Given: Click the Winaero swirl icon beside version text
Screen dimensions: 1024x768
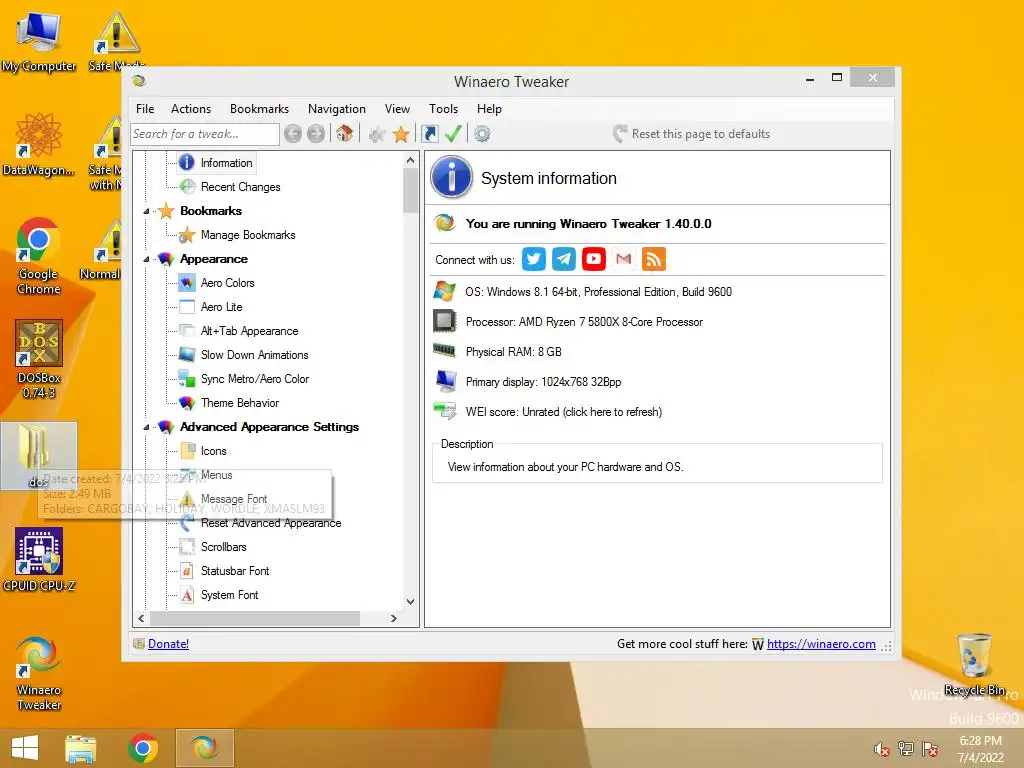Looking at the screenshot, I should (x=445, y=223).
